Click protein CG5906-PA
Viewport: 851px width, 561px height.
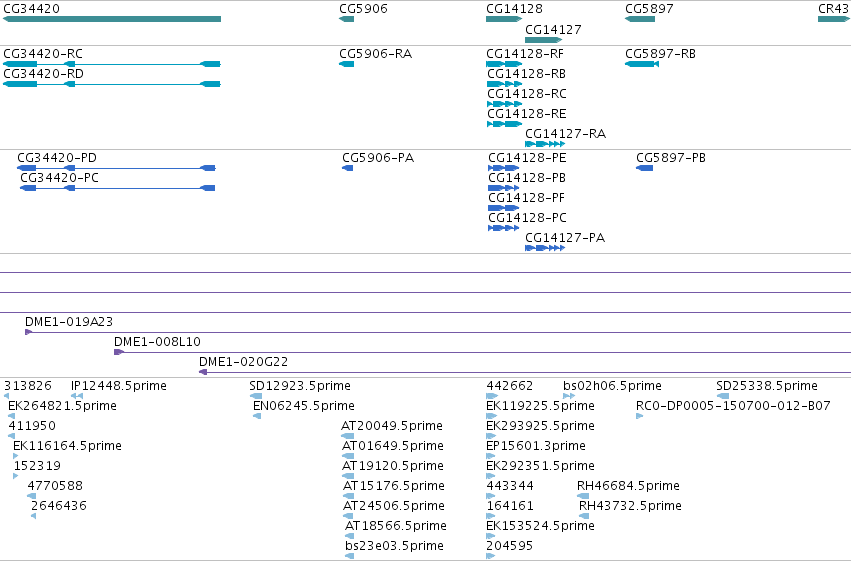347,168
